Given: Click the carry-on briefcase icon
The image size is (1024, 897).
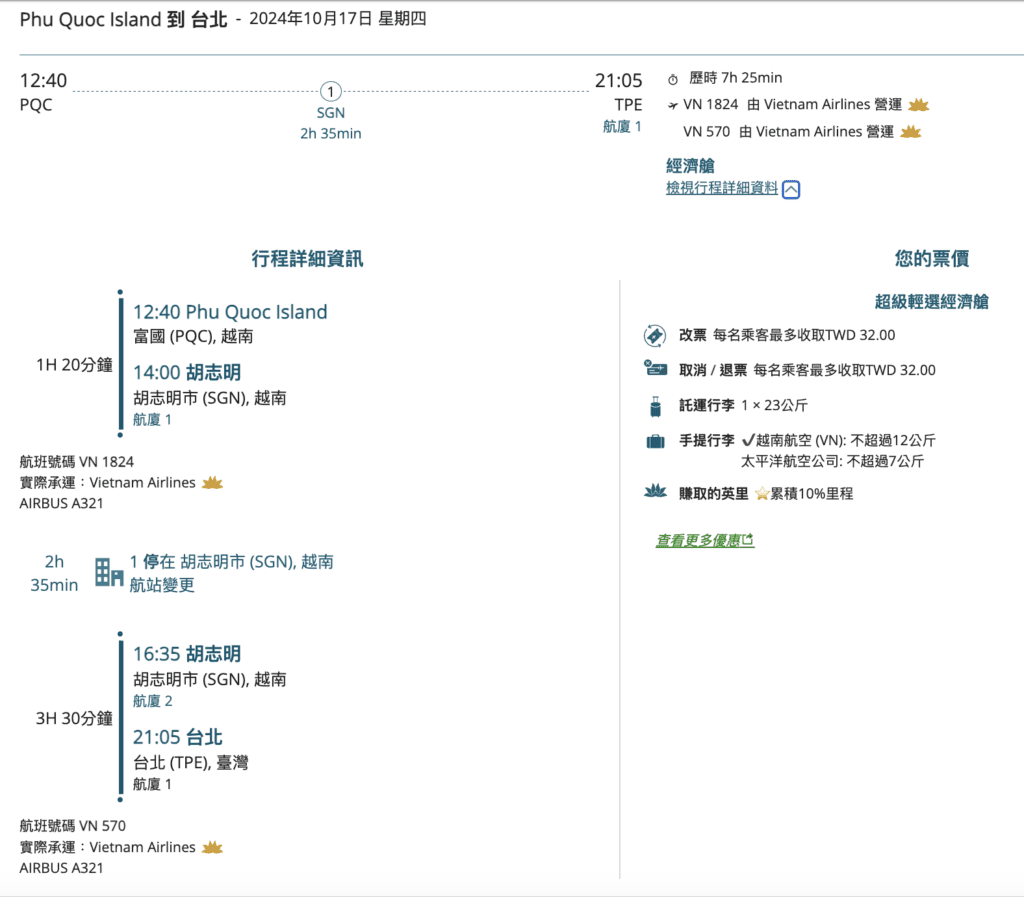Looking at the screenshot, I should click(655, 441).
